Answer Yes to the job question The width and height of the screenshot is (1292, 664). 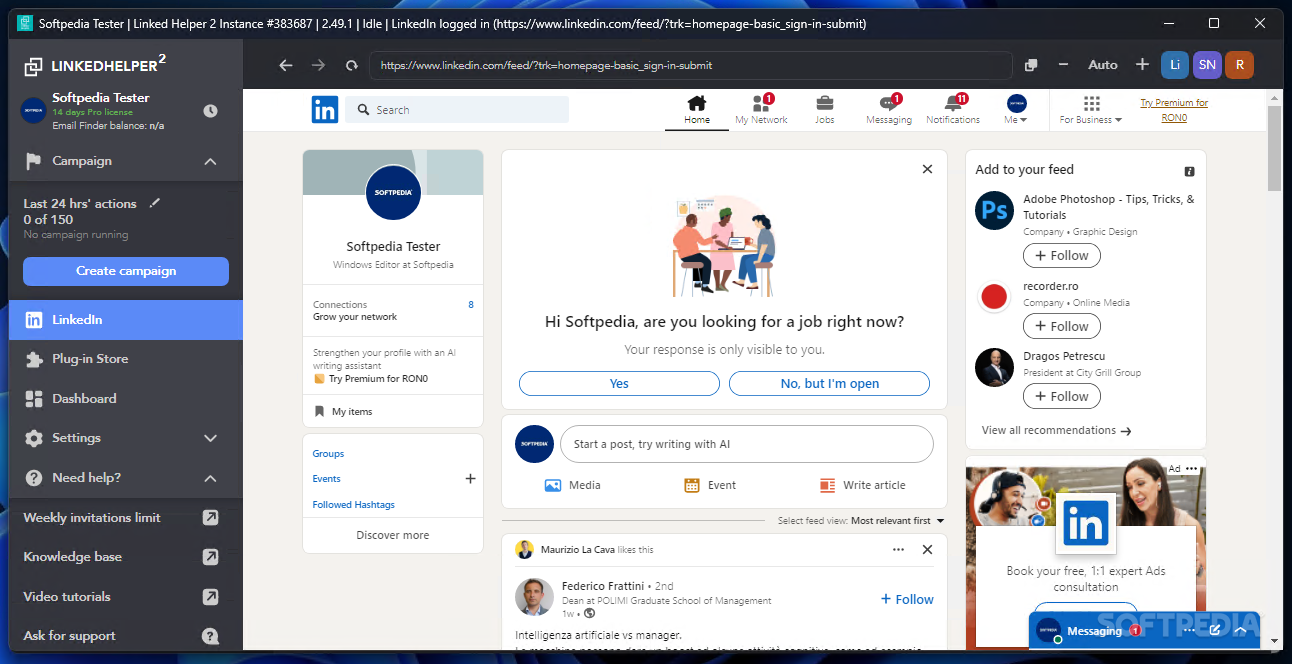tap(619, 384)
